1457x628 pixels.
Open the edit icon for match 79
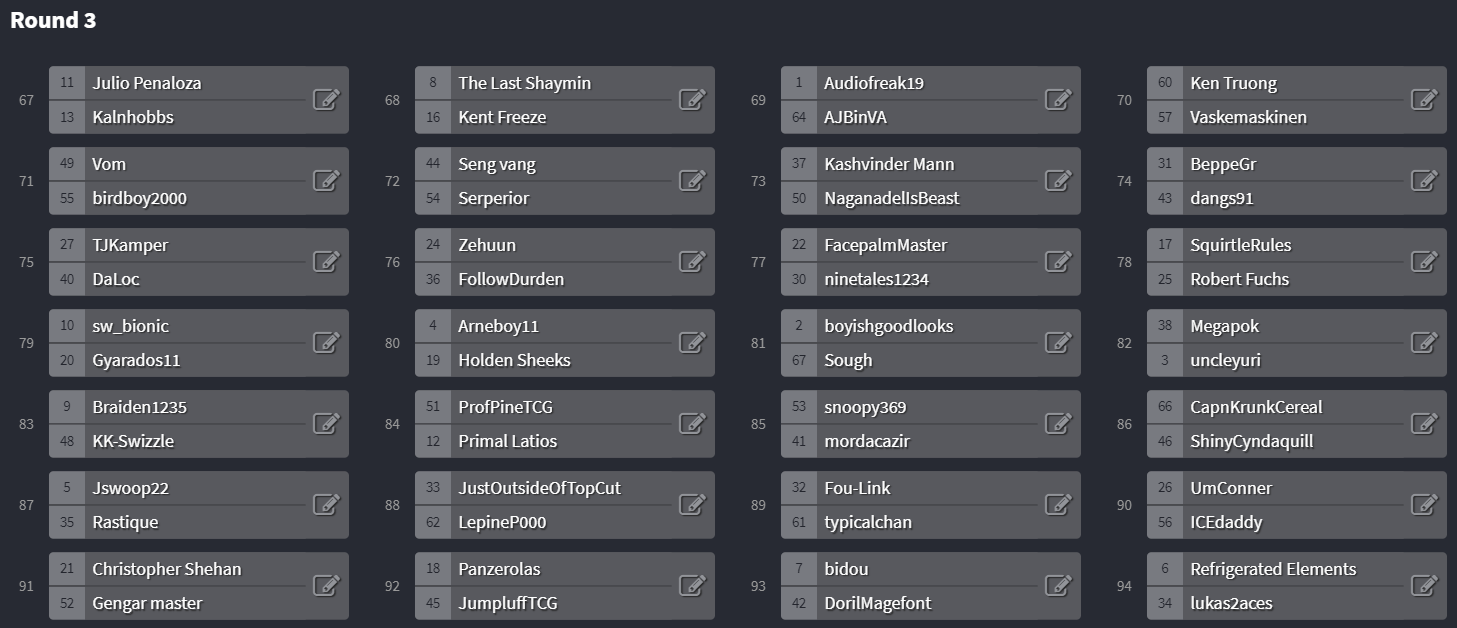[326, 342]
